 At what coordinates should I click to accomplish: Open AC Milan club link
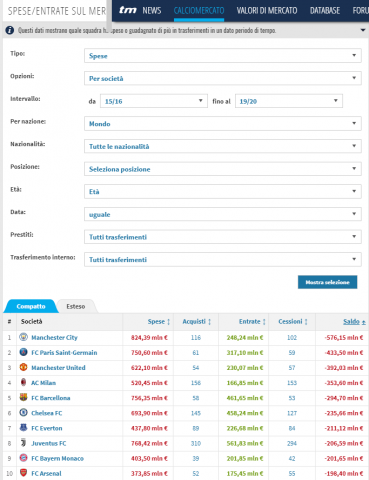point(43,383)
